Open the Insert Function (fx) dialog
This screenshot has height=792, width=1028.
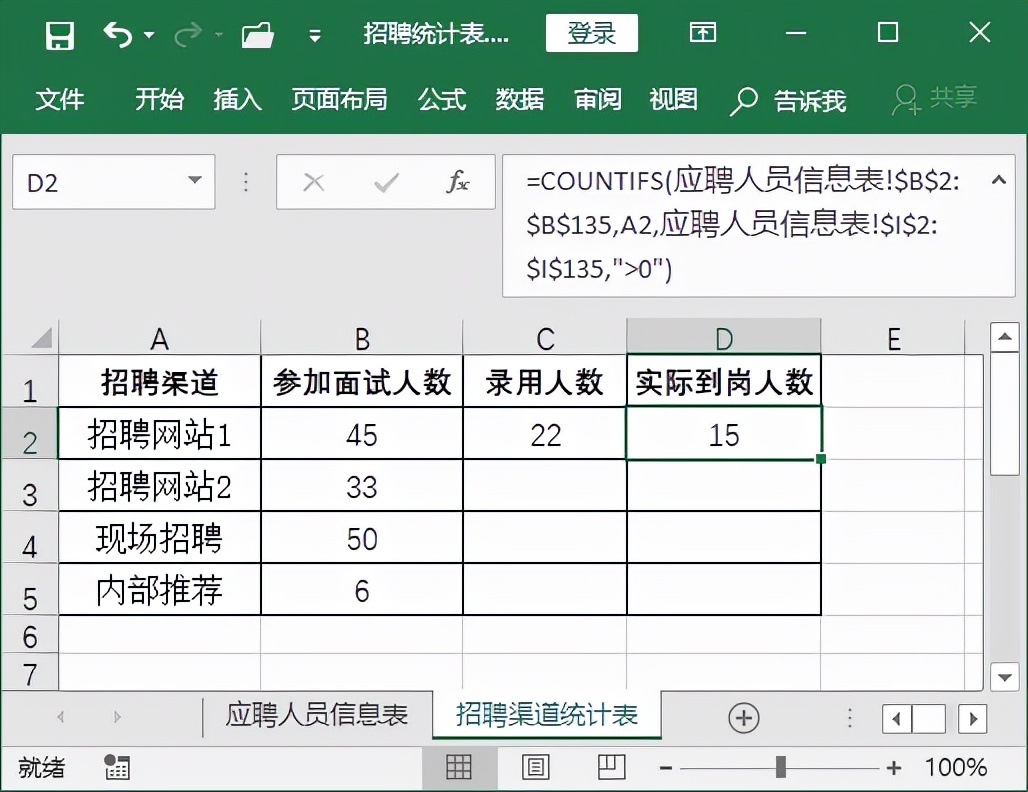[459, 182]
